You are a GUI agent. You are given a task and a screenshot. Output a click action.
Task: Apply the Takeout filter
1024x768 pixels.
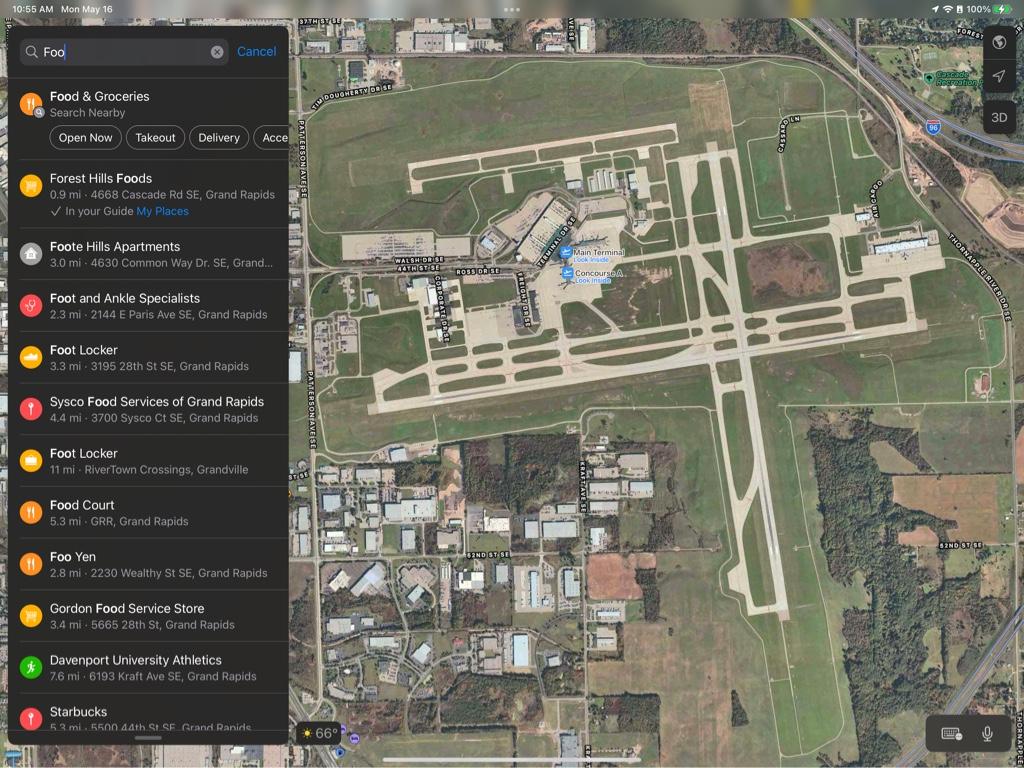(155, 138)
